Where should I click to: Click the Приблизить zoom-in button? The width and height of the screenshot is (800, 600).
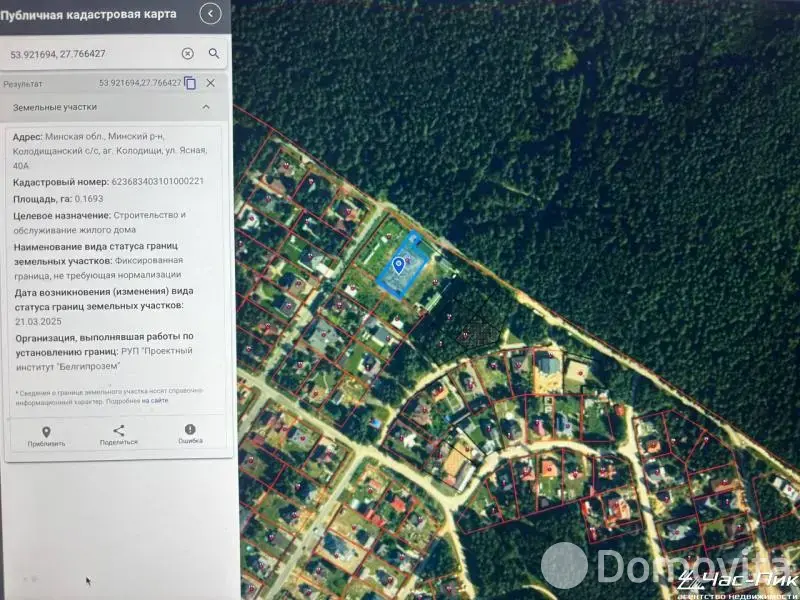coord(46,437)
